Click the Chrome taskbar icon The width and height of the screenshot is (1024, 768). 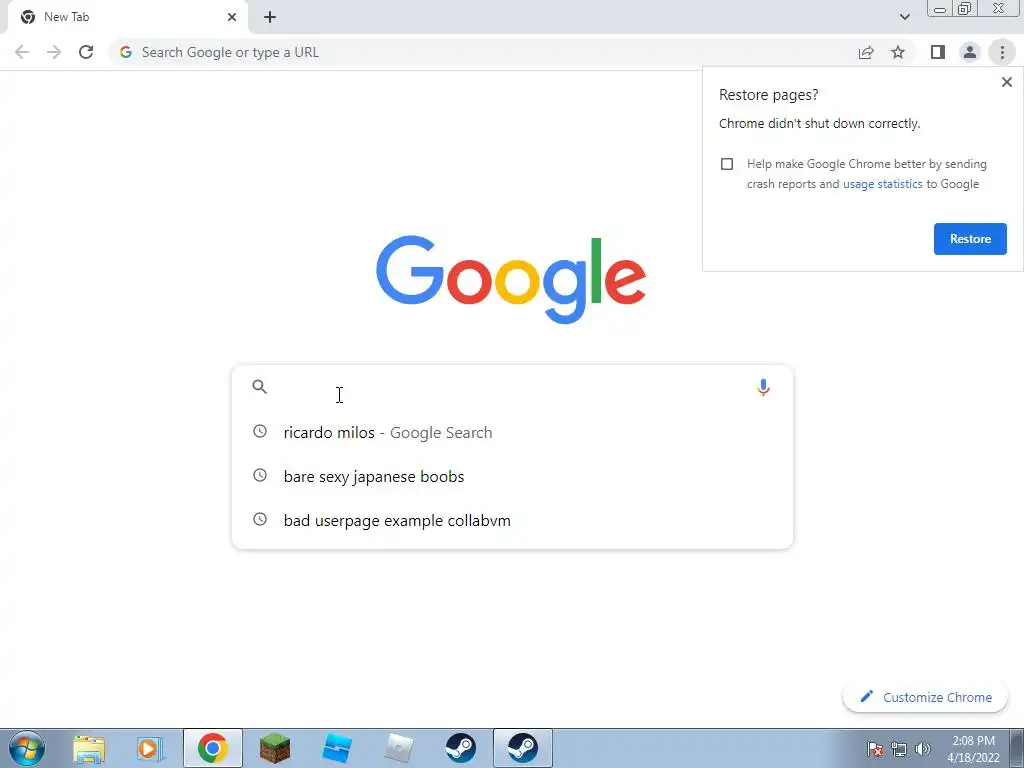pyautogui.click(x=212, y=748)
